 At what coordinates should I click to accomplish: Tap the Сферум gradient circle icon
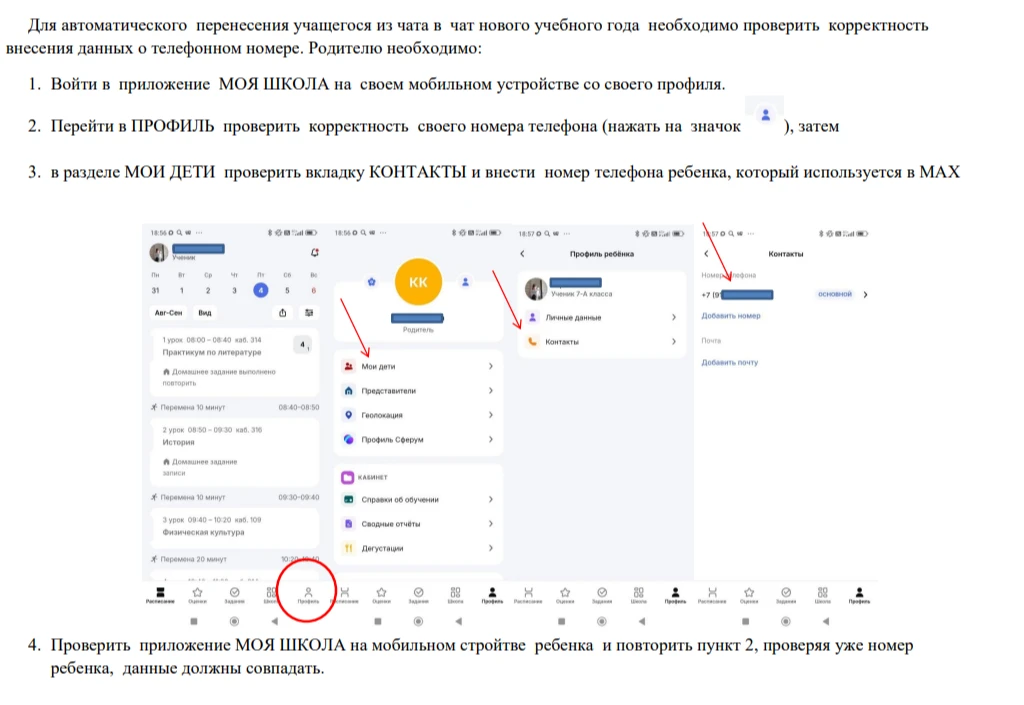(349, 439)
